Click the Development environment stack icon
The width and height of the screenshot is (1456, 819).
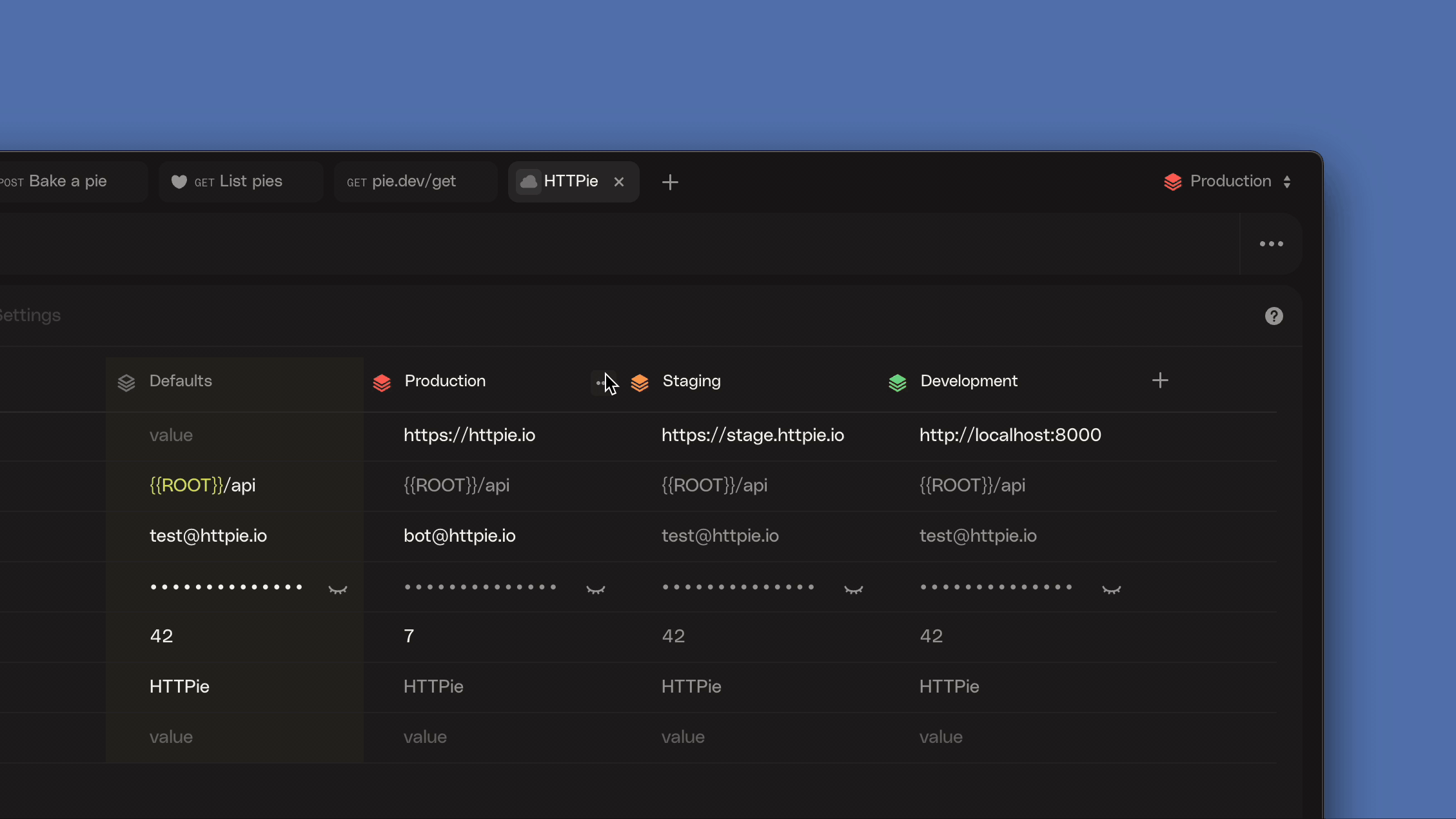coord(898,380)
